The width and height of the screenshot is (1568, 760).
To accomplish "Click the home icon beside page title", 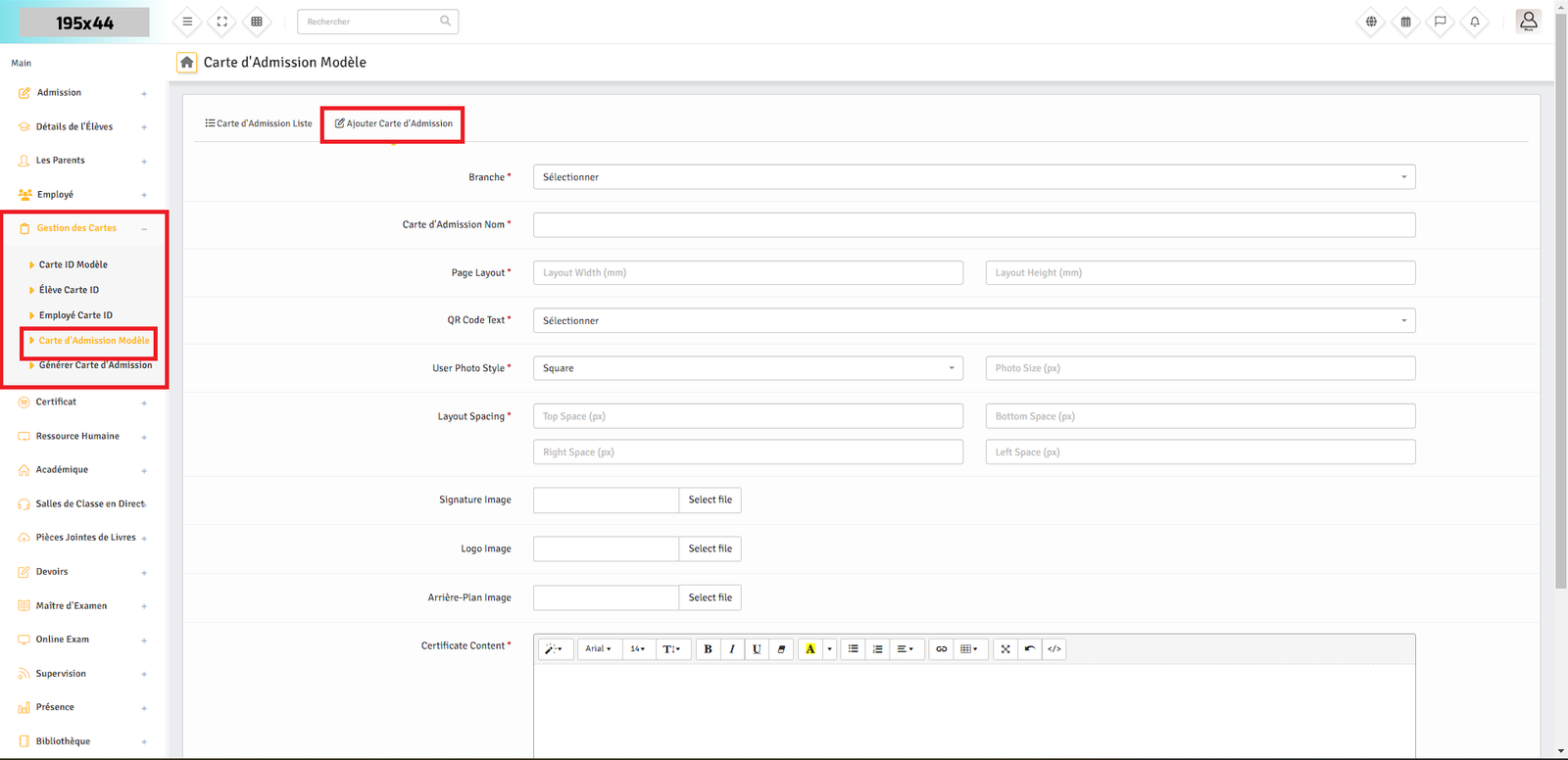I will [x=186, y=62].
